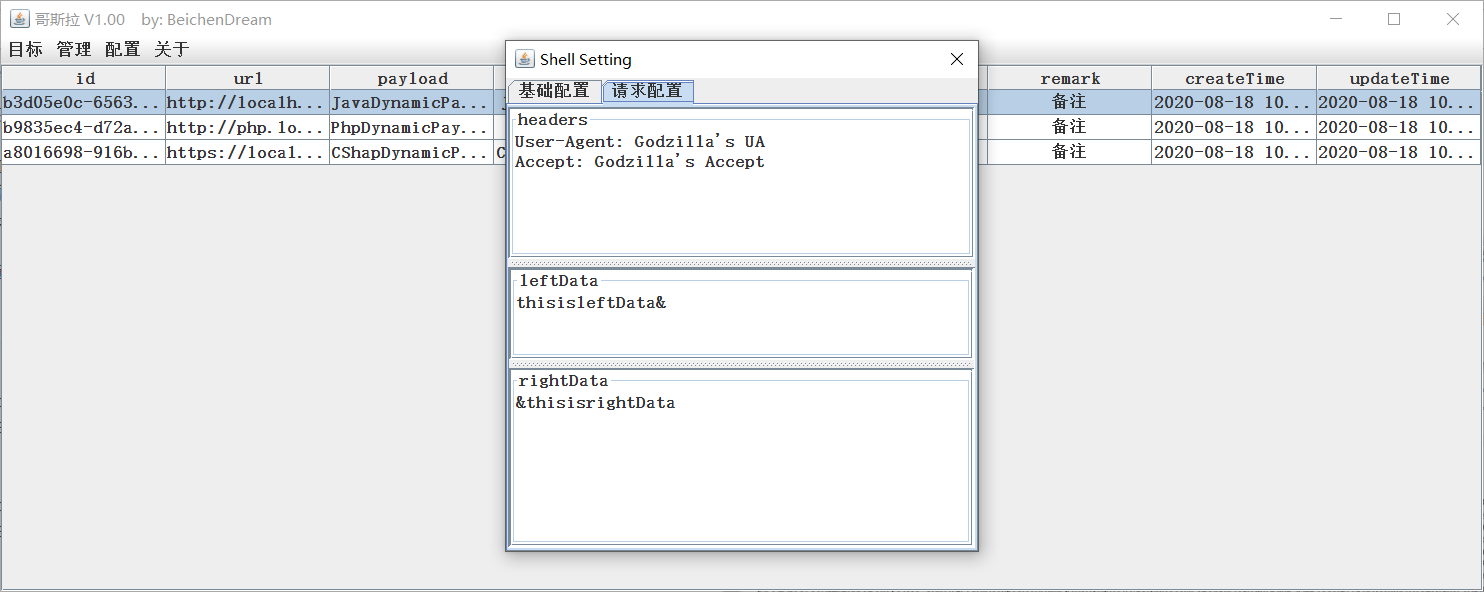Screen dimensions: 1484x592
Task: Switch to the 基础配置 tab
Action: pos(555,91)
